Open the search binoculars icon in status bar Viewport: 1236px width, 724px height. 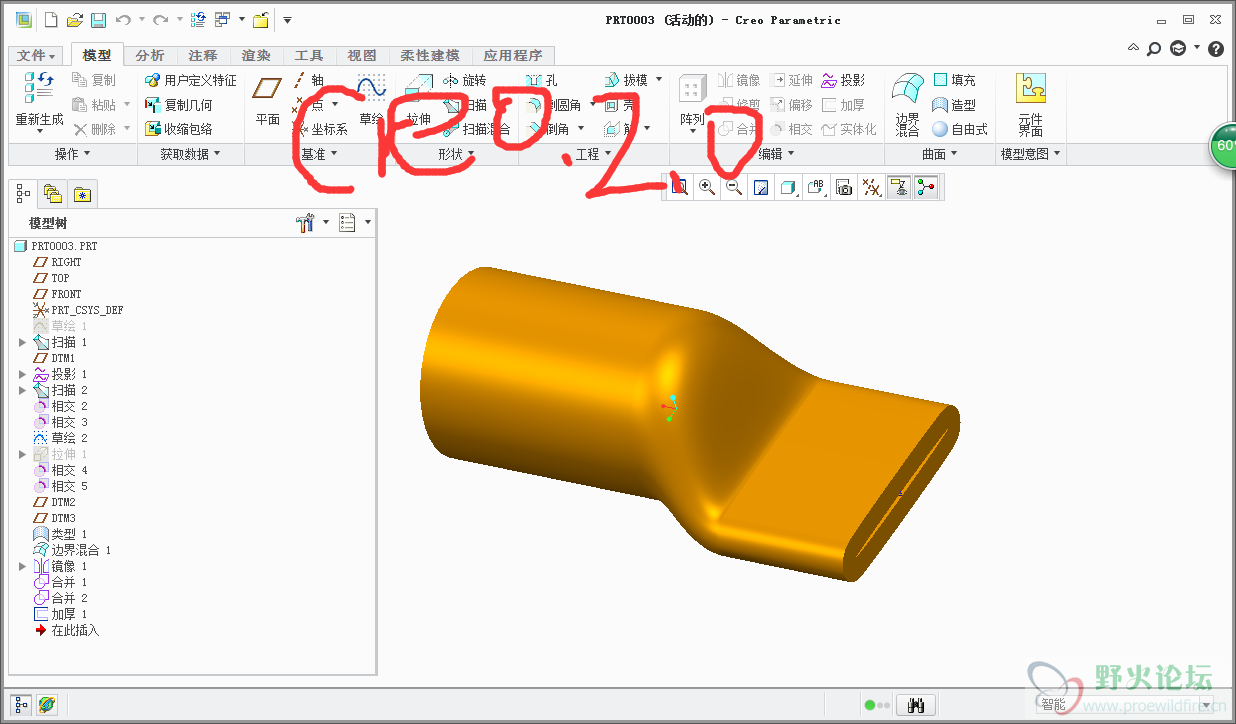coord(915,705)
